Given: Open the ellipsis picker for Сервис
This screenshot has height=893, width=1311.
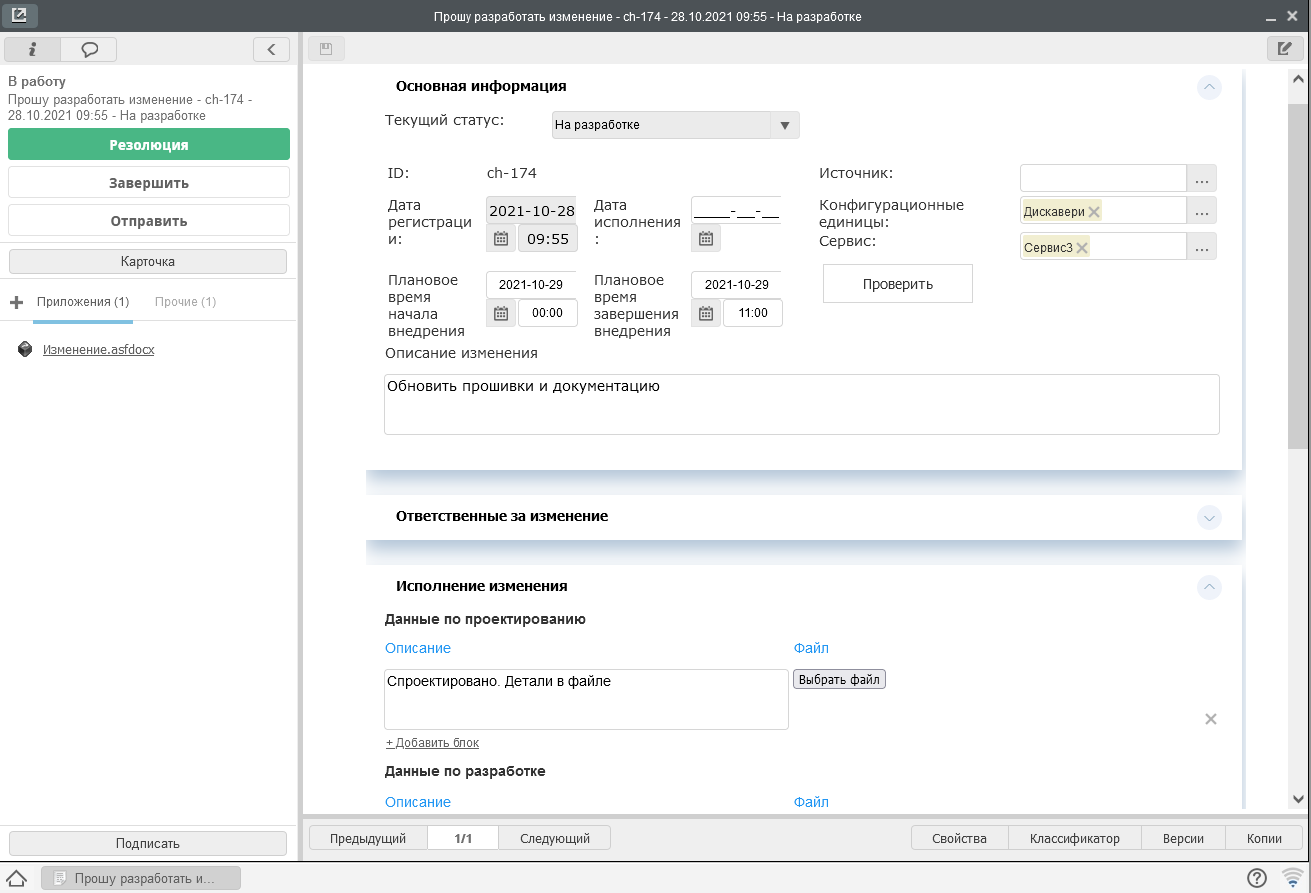Looking at the screenshot, I should 1202,246.
